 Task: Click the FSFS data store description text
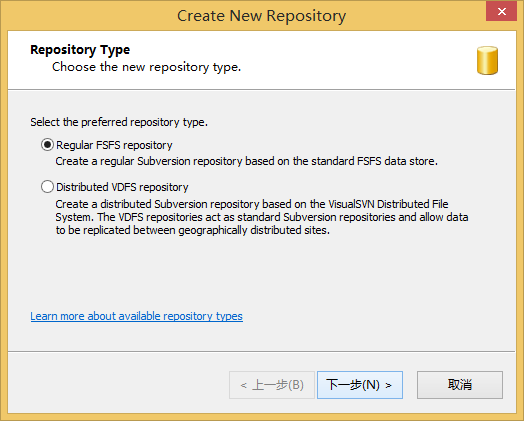[x=246, y=161]
